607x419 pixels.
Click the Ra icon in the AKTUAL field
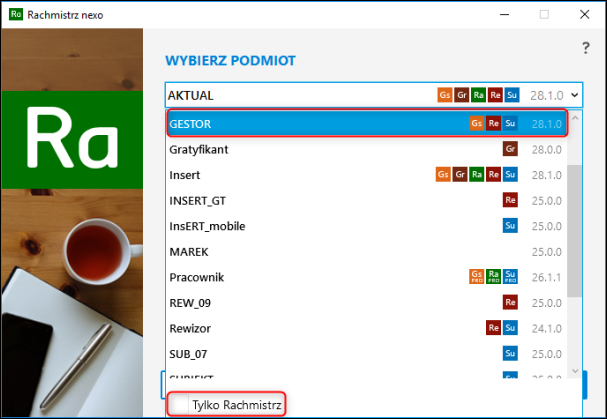click(x=478, y=95)
